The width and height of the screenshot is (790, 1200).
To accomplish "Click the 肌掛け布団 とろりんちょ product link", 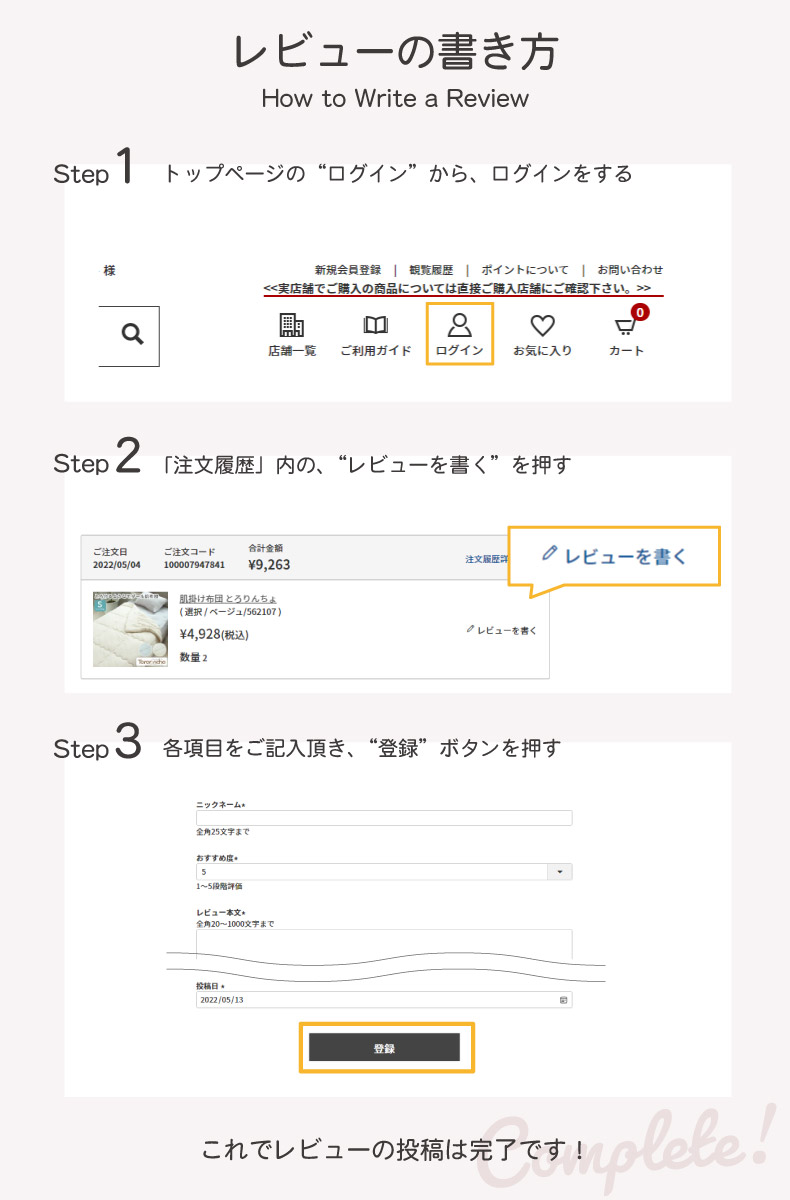I will pos(228,599).
